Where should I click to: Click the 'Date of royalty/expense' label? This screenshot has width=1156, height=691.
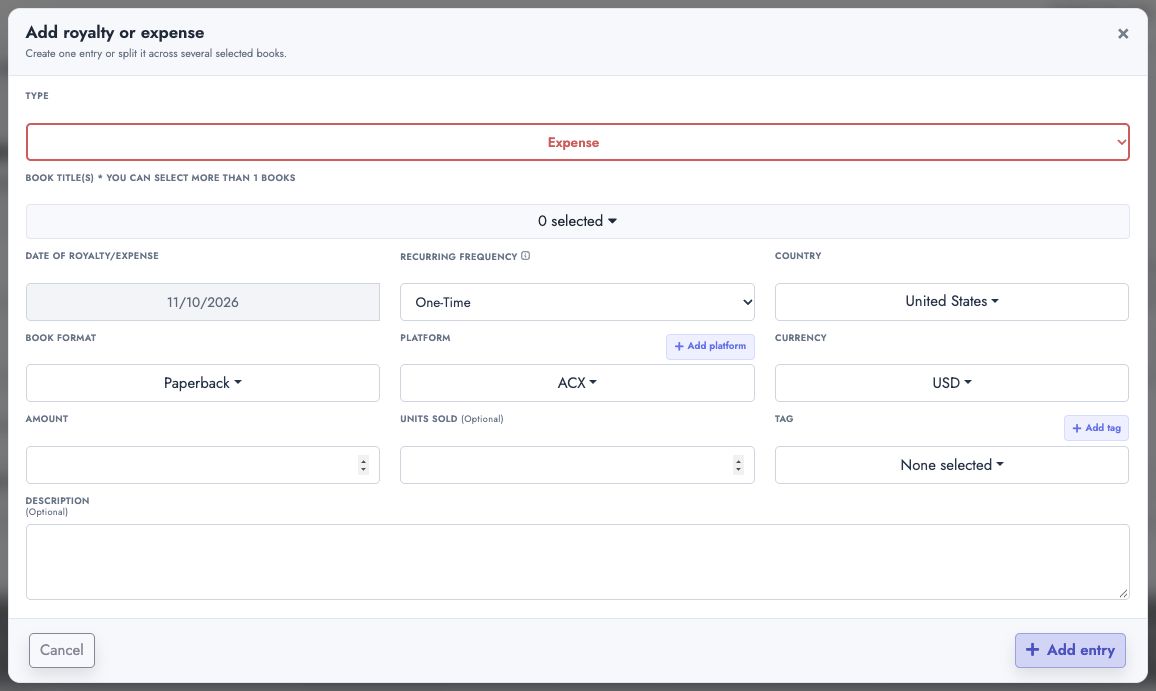[x=92, y=256]
